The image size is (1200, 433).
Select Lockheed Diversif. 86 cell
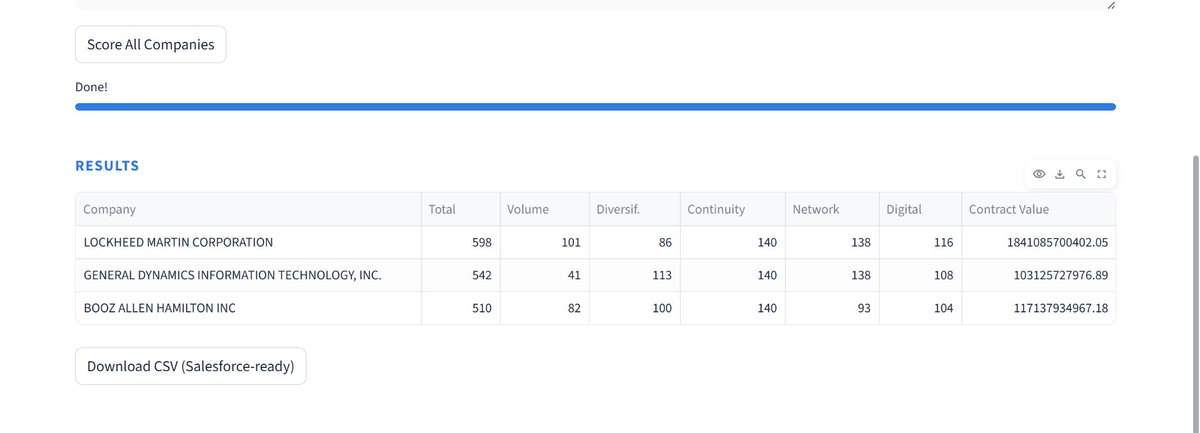click(x=634, y=242)
